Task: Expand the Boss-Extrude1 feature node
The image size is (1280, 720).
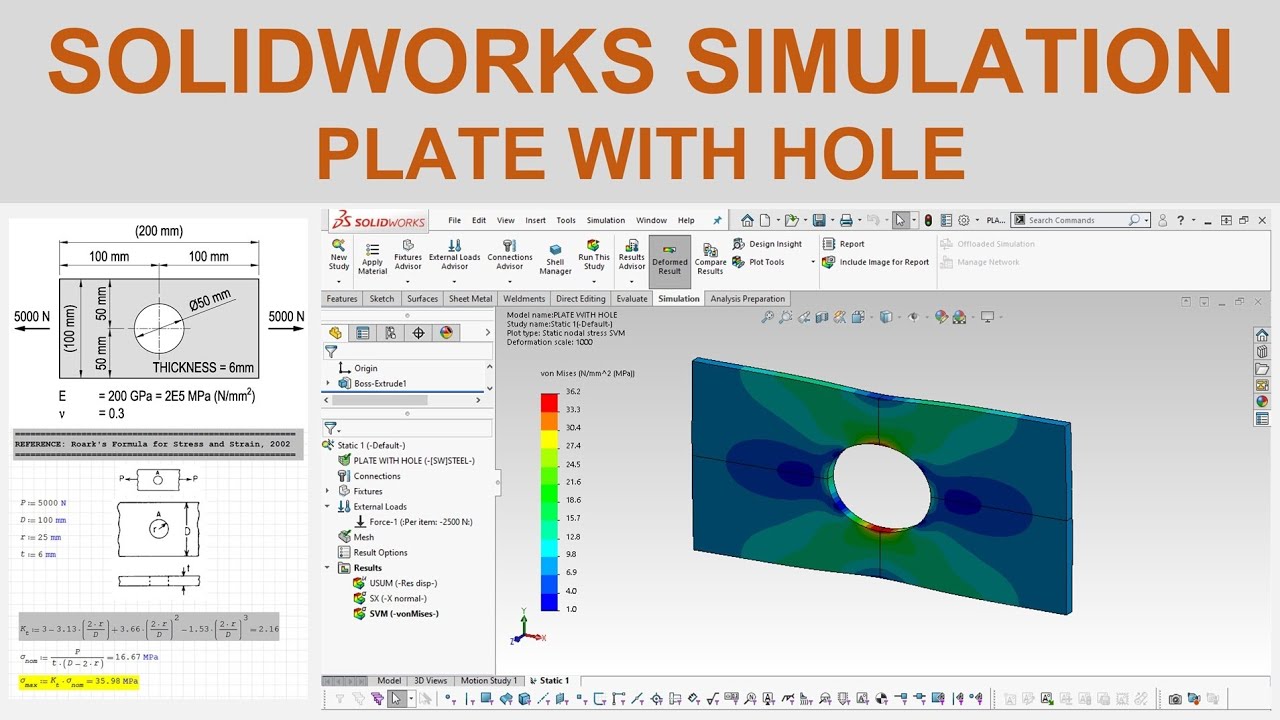Action: [x=328, y=383]
